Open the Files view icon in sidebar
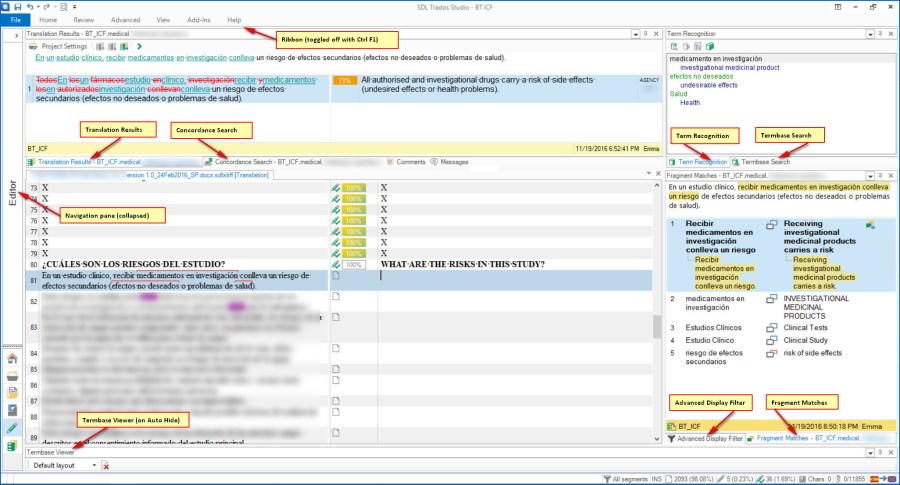Viewport: 900px width, 485px height. click(12, 392)
